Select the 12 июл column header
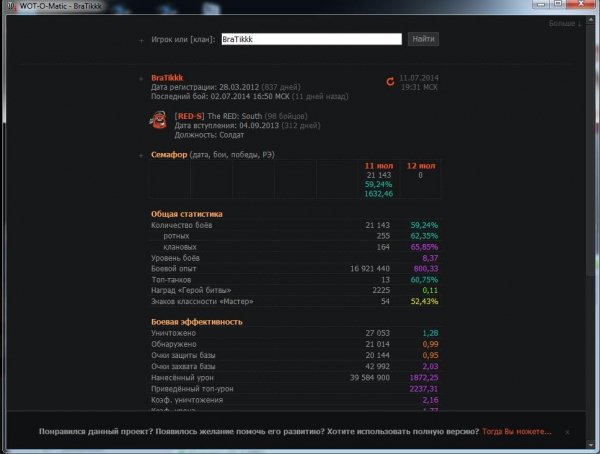 (421, 166)
